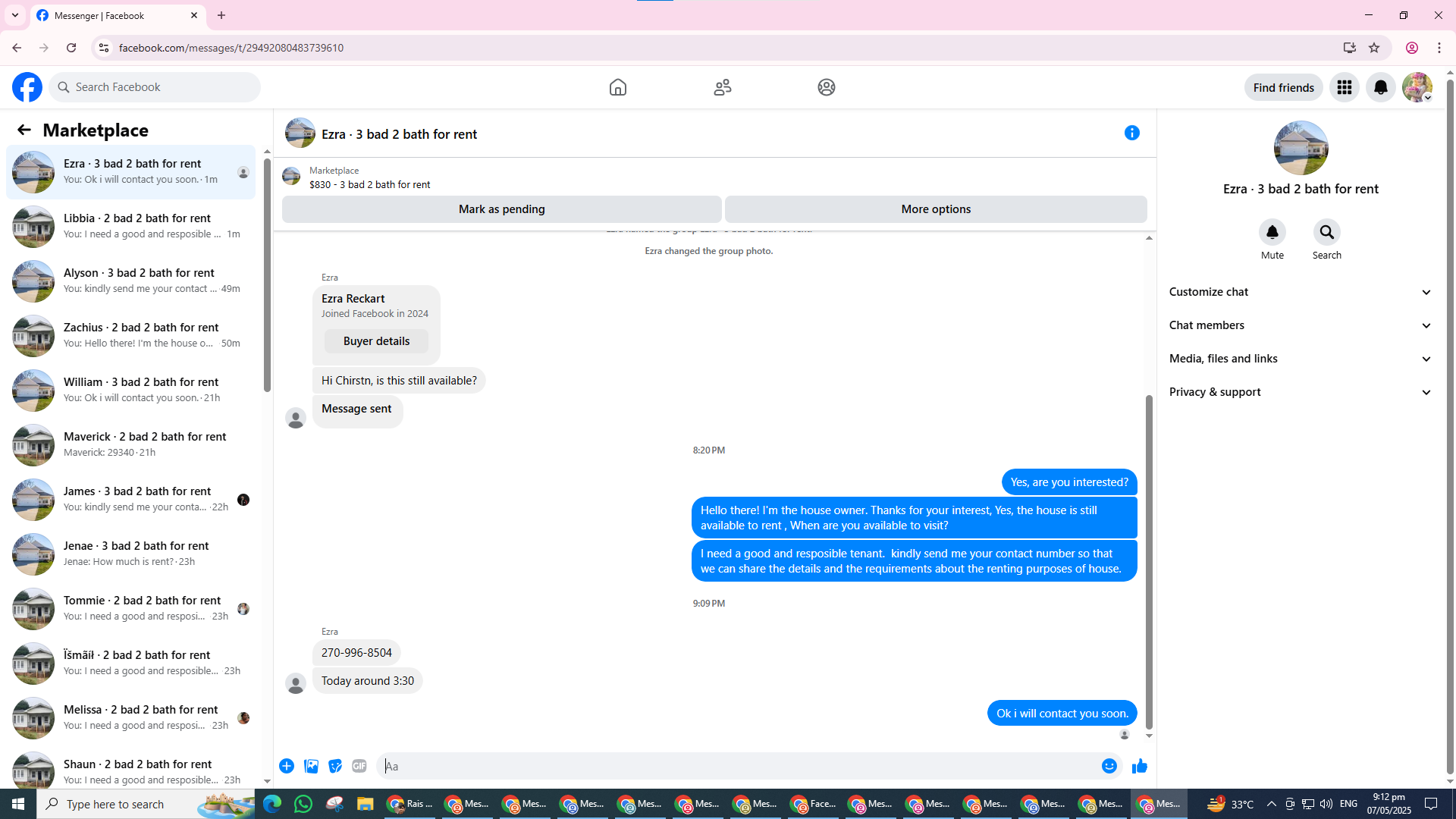1456x819 pixels.
Task: Go to Facebook Home tab
Action: click(x=617, y=87)
